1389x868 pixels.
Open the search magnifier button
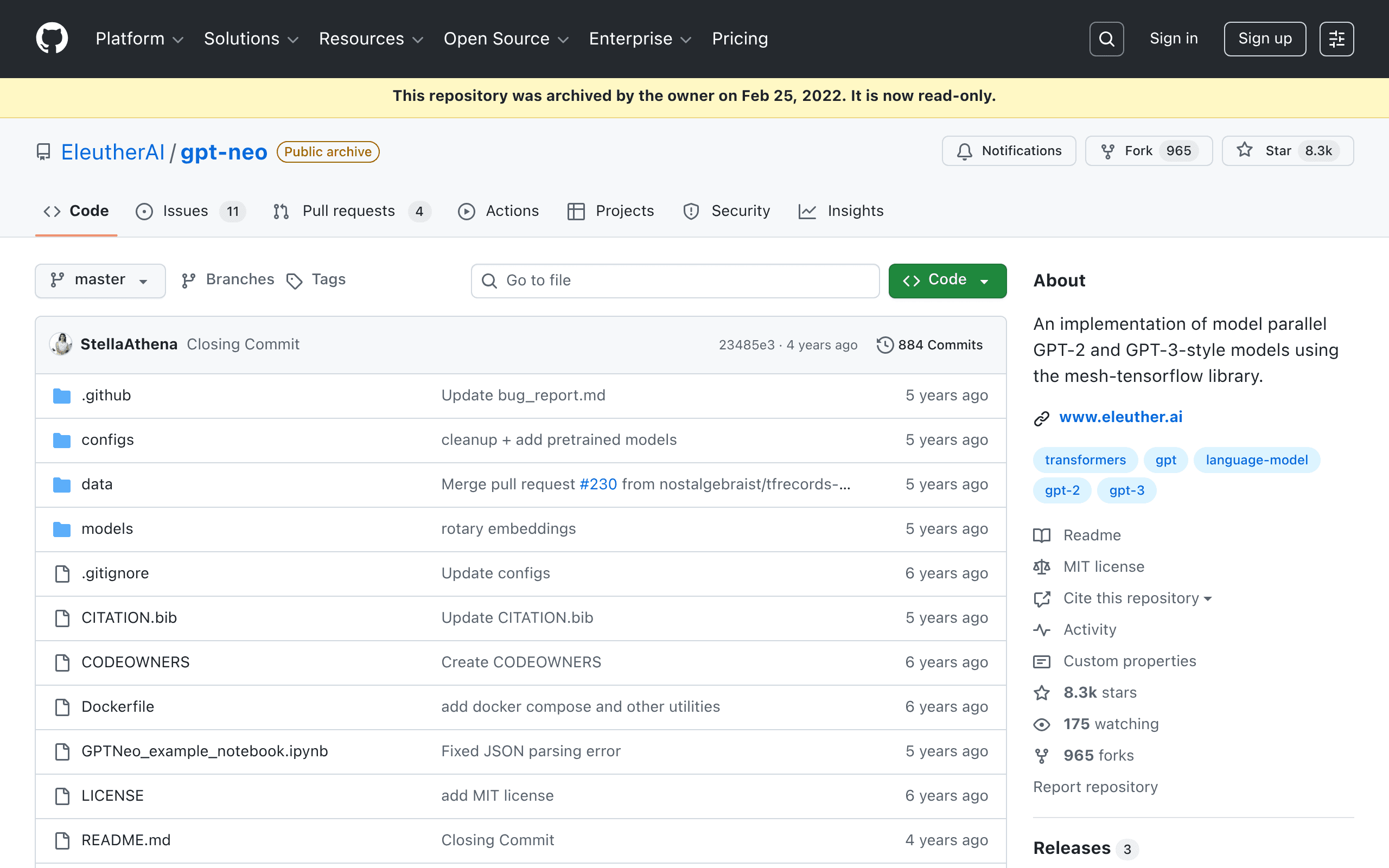1106,39
